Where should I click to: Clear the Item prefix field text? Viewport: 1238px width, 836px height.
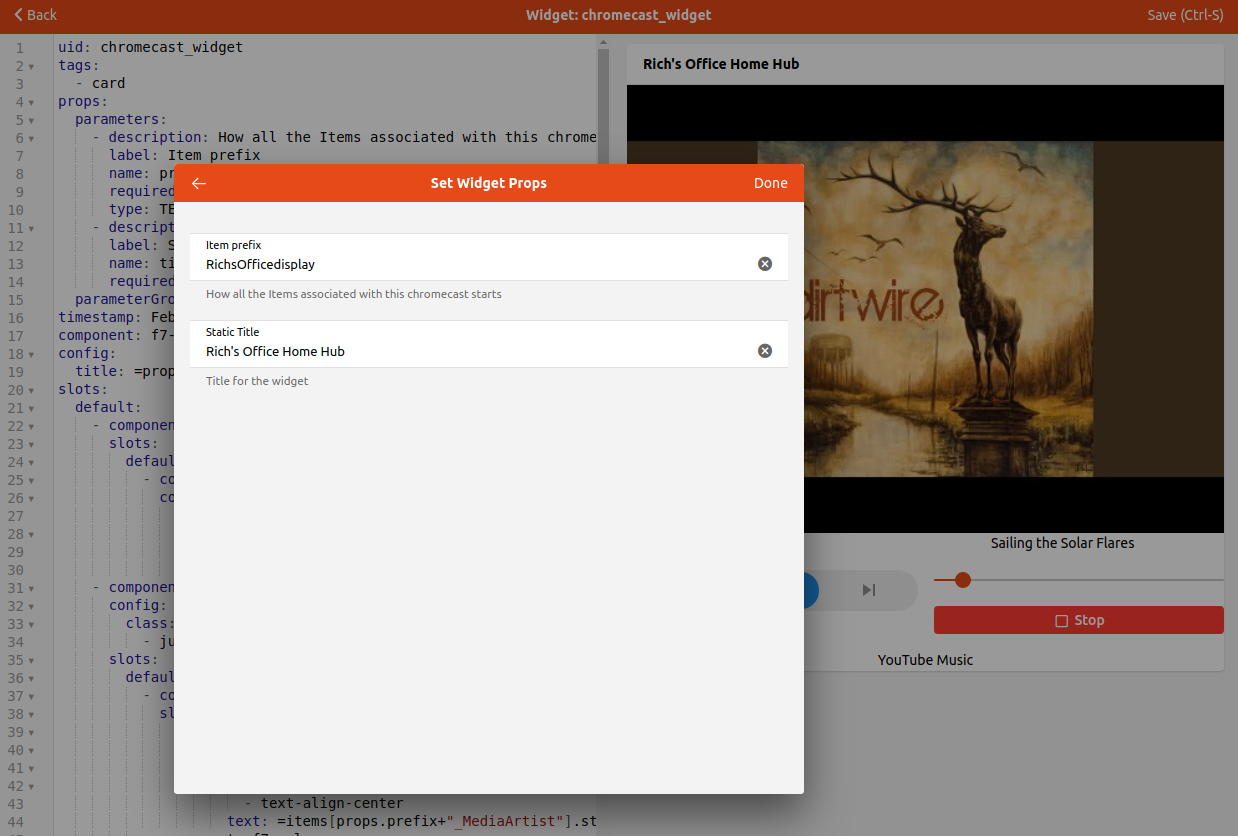[x=765, y=263]
